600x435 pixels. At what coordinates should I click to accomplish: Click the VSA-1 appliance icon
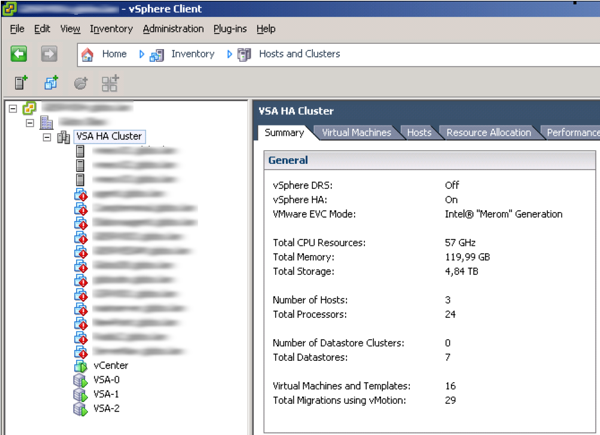coord(80,394)
